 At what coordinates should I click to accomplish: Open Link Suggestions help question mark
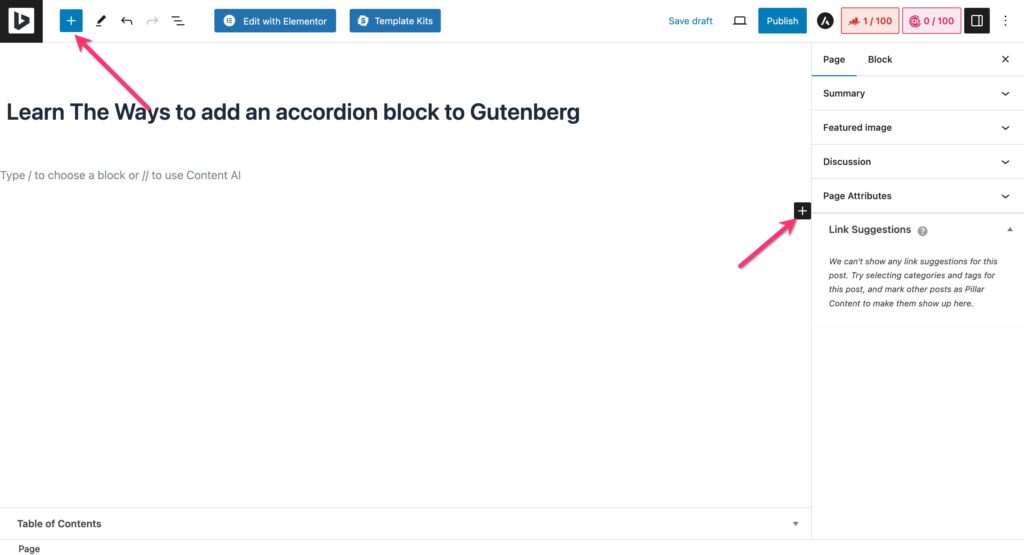[923, 231]
